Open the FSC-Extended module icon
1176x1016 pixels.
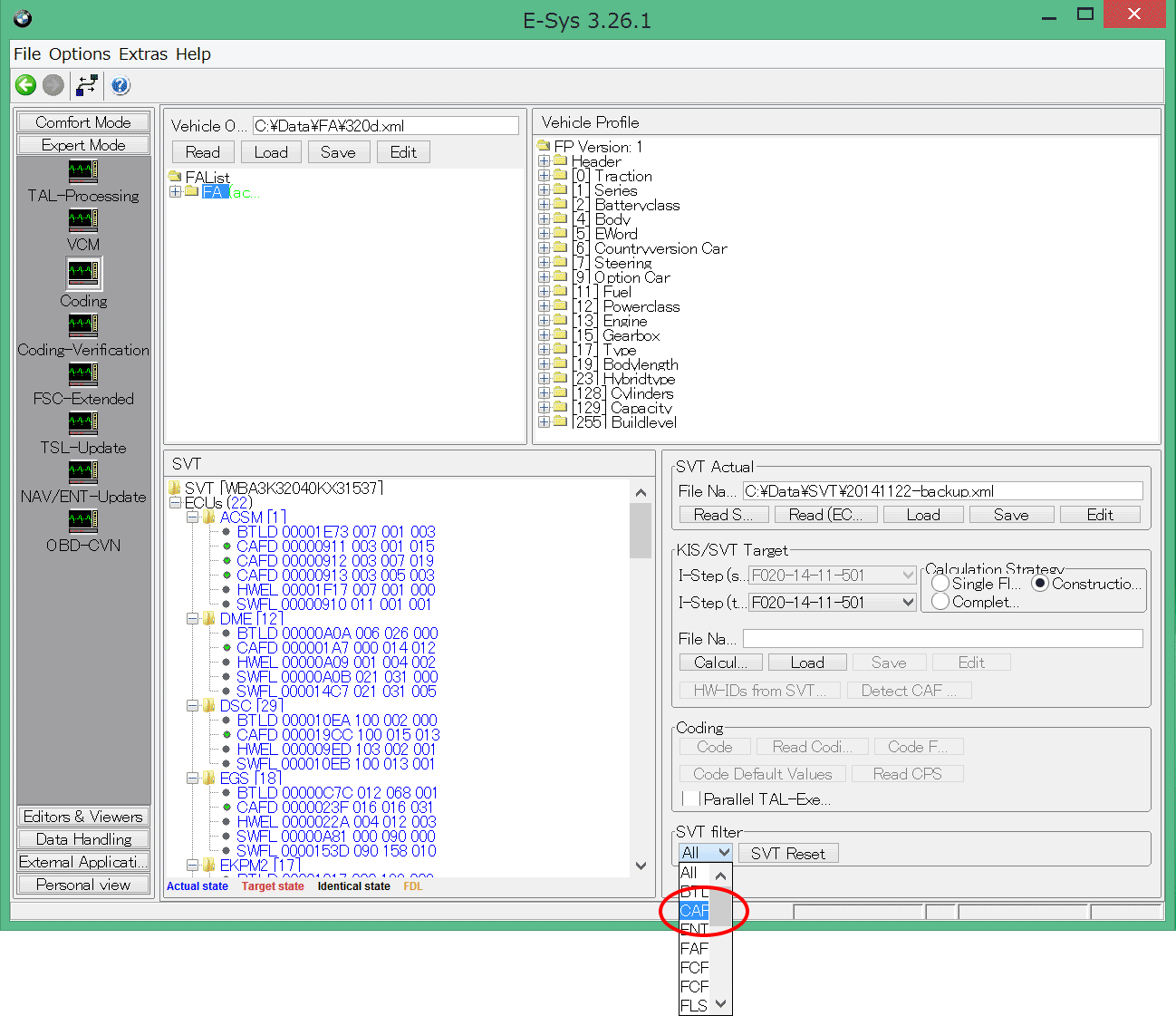click(x=83, y=373)
